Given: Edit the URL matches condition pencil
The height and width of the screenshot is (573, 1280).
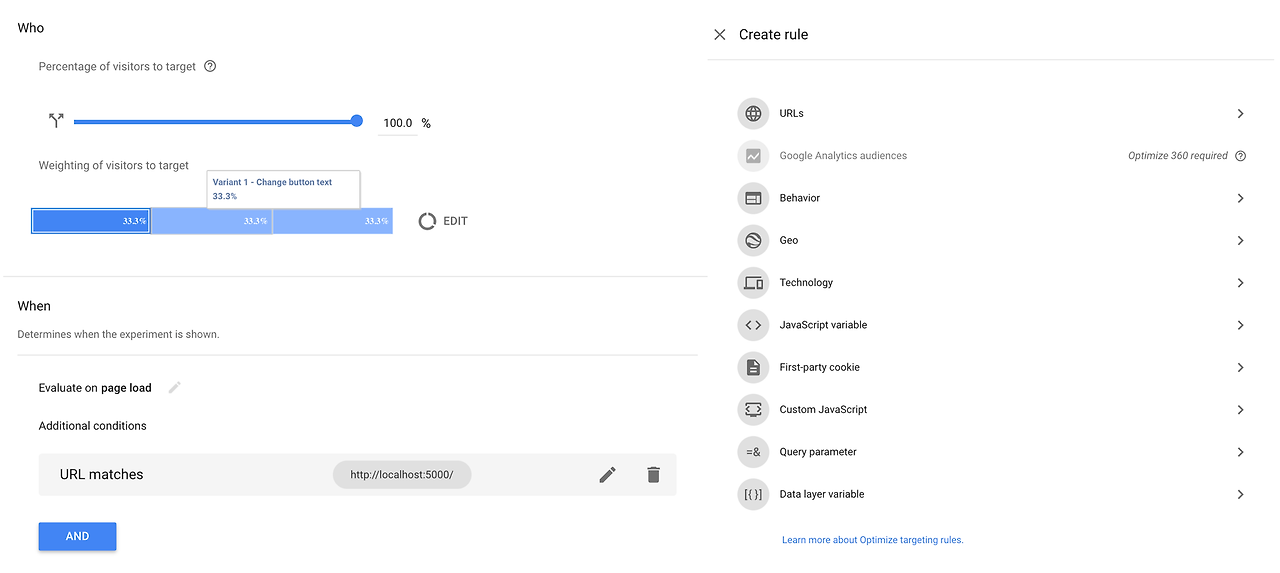Looking at the screenshot, I should (607, 475).
